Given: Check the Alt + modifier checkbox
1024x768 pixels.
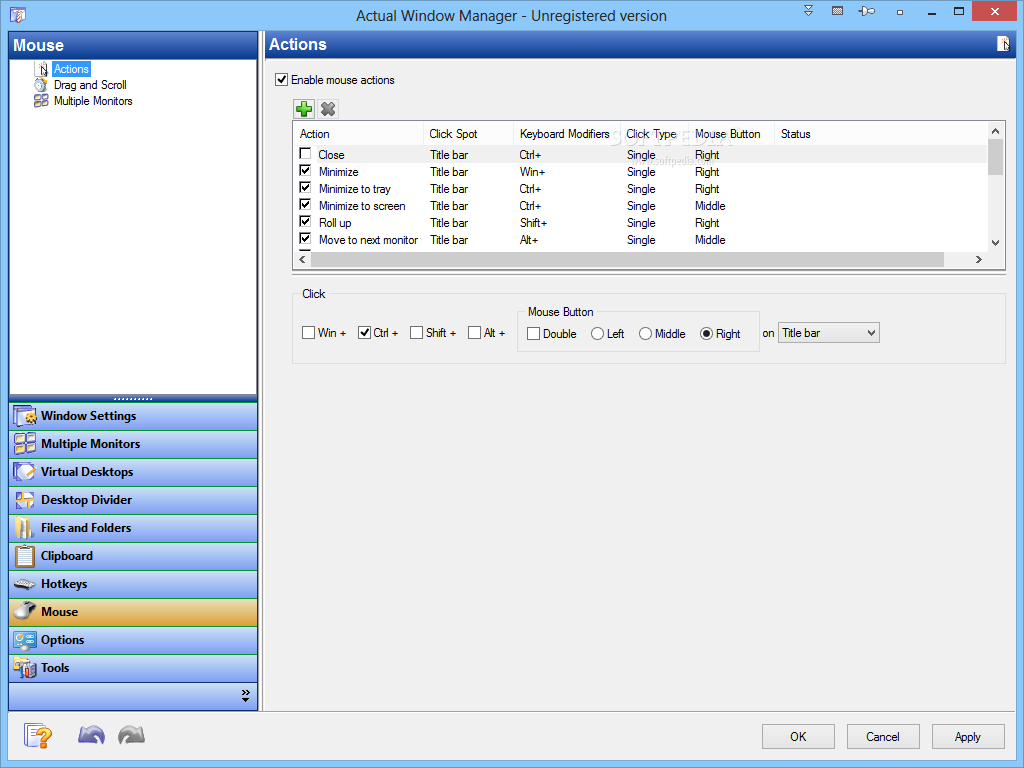Looking at the screenshot, I should pyautogui.click(x=474, y=333).
